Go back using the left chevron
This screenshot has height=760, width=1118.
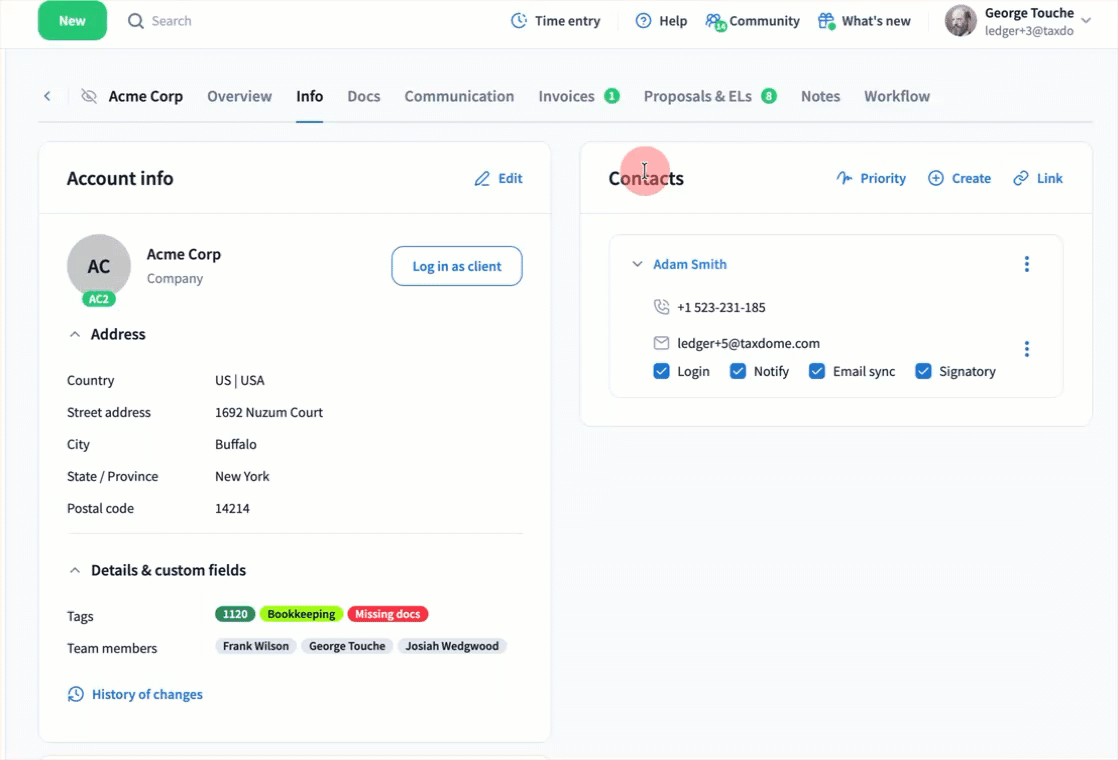click(47, 96)
